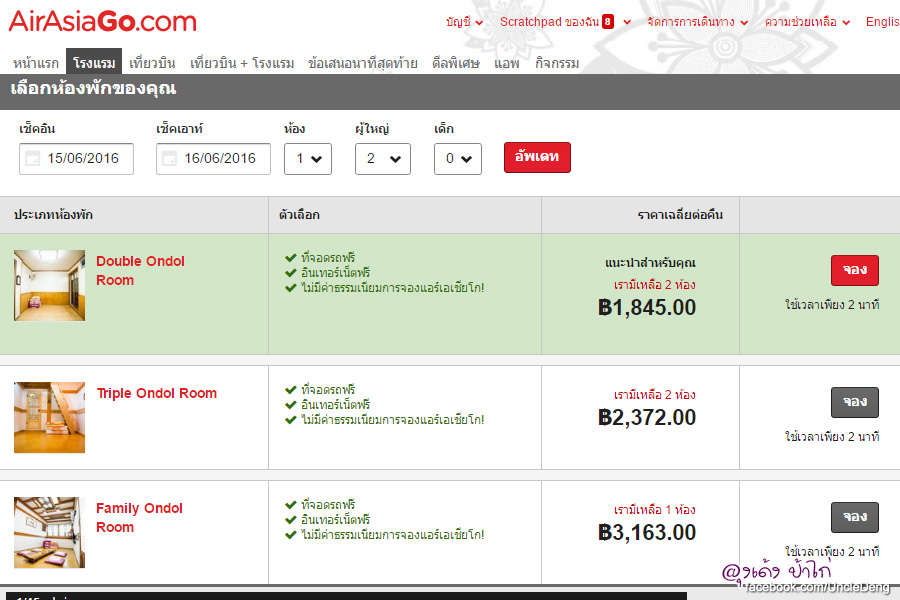
Task: Go to the กิจกรรม activities tab
Action: 557,63
